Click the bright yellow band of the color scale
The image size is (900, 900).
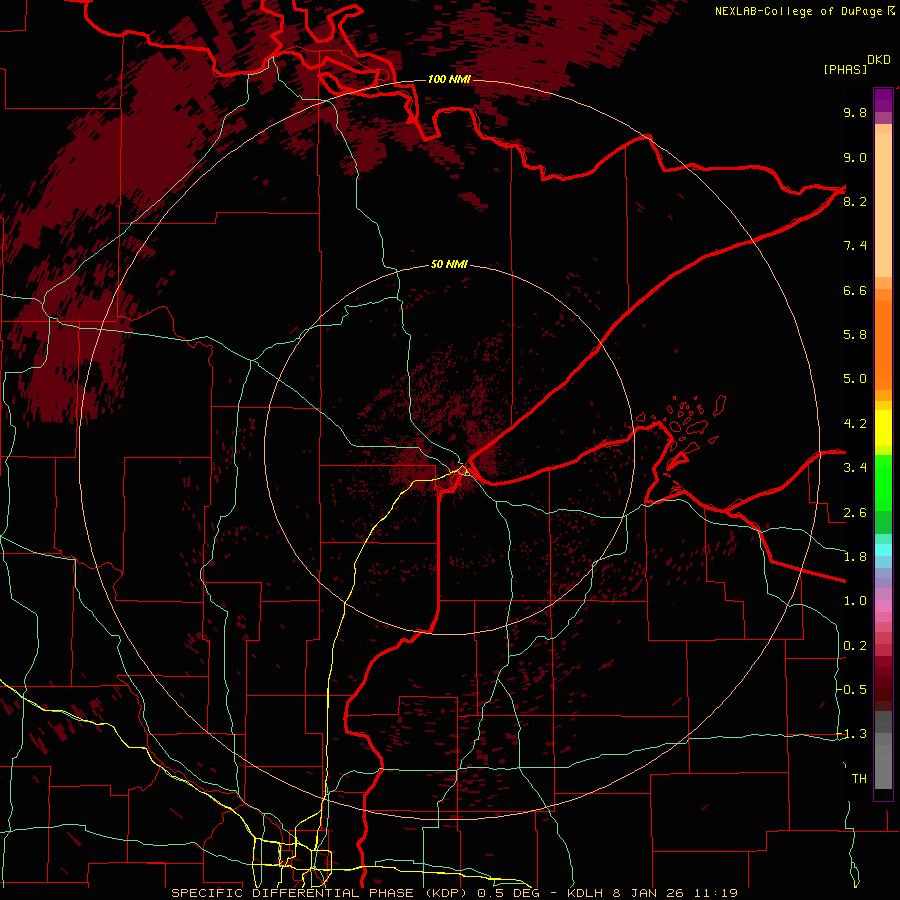pos(883,428)
